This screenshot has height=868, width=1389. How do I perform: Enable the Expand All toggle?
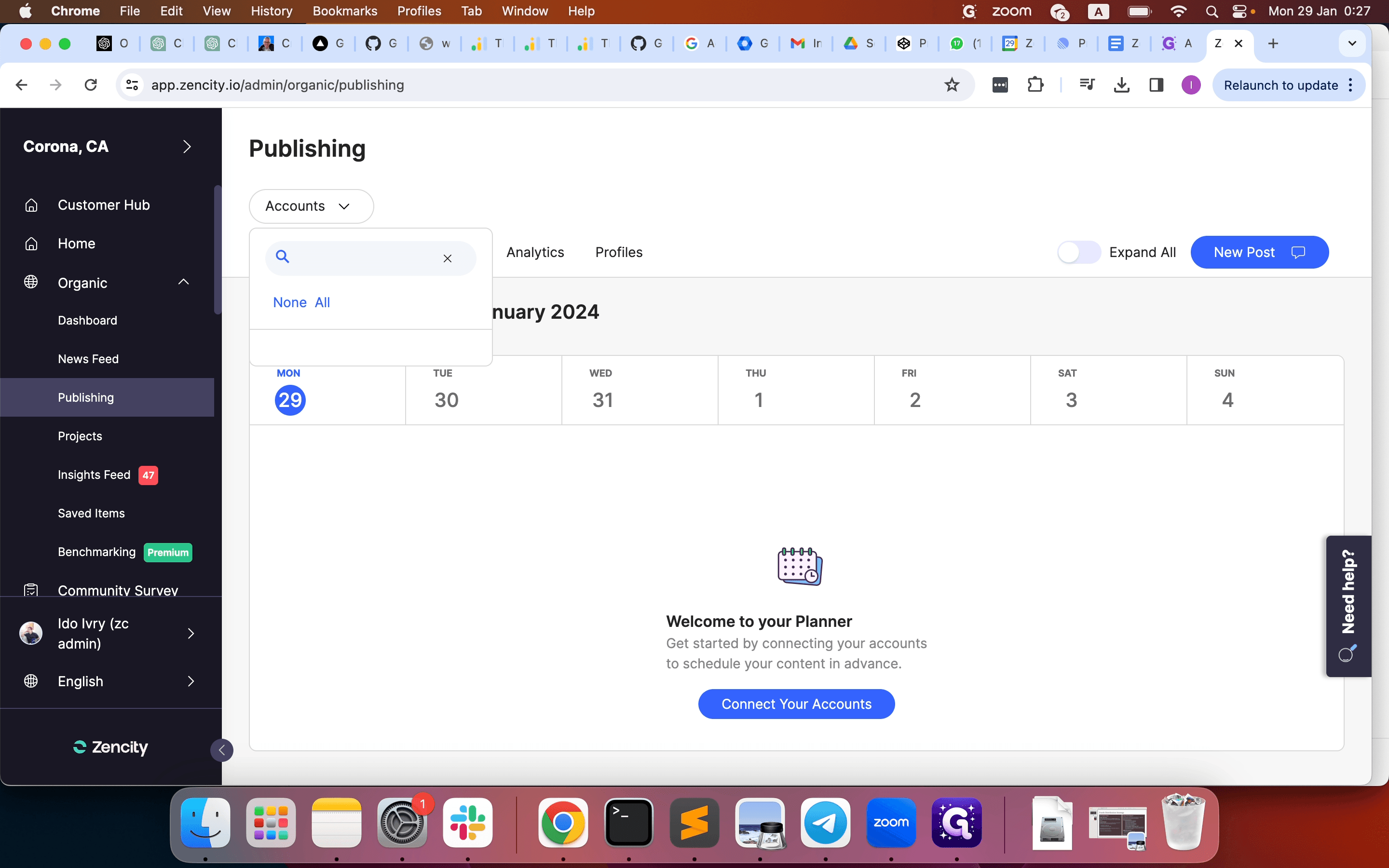[1079, 252]
